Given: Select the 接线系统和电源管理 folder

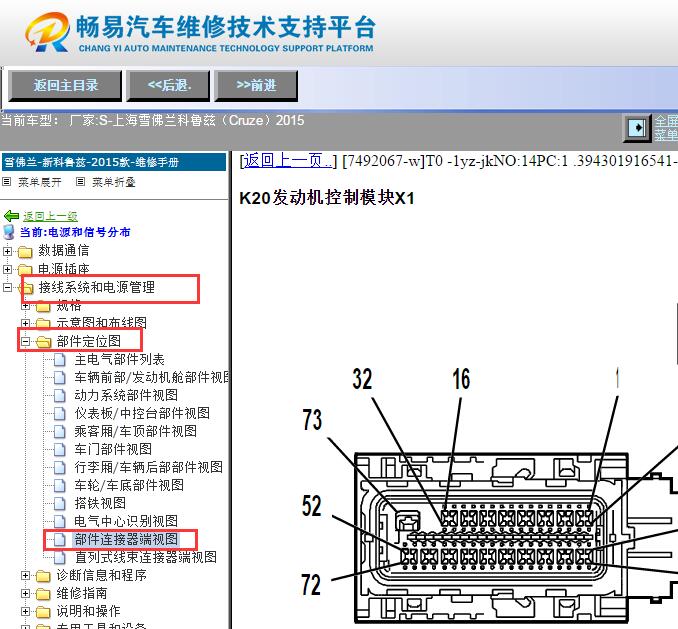Looking at the screenshot, I should (x=96, y=287).
